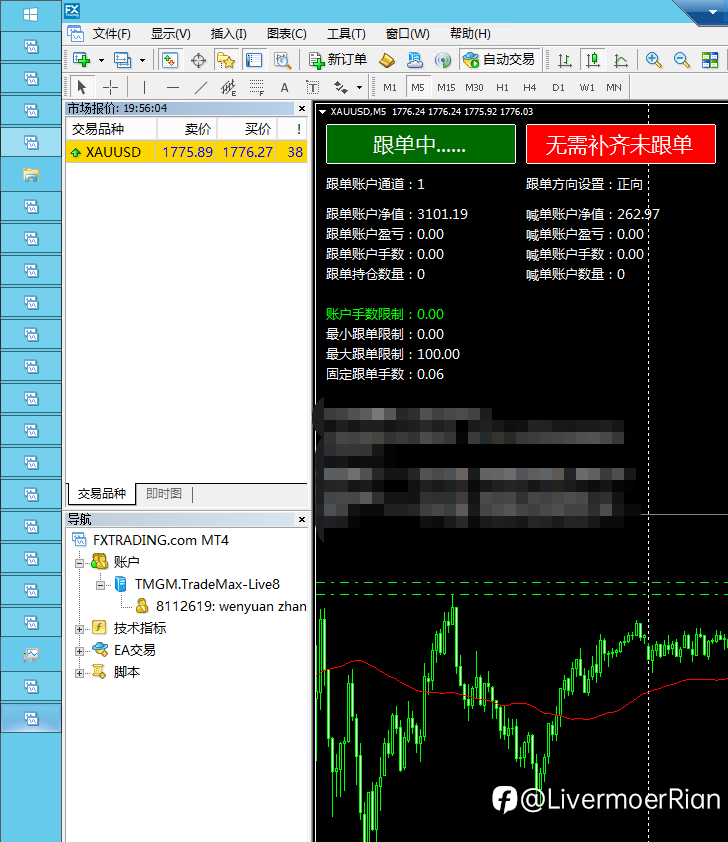Select the equidistant channel tool

(228, 87)
